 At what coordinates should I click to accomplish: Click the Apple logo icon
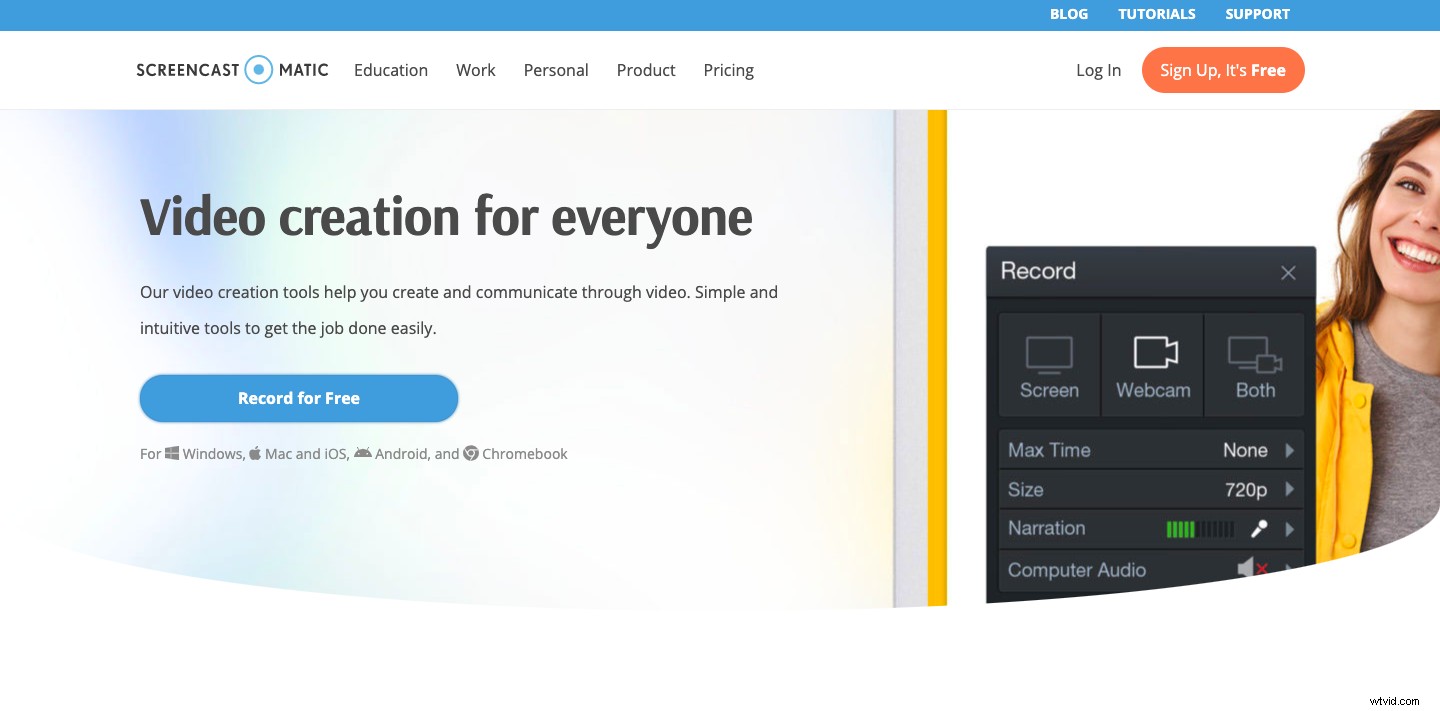[255, 452]
